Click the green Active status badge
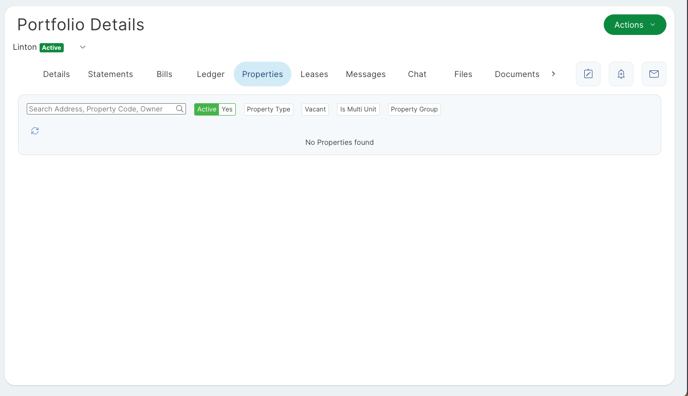This screenshot has width=688, height=396. coord(52,47)
